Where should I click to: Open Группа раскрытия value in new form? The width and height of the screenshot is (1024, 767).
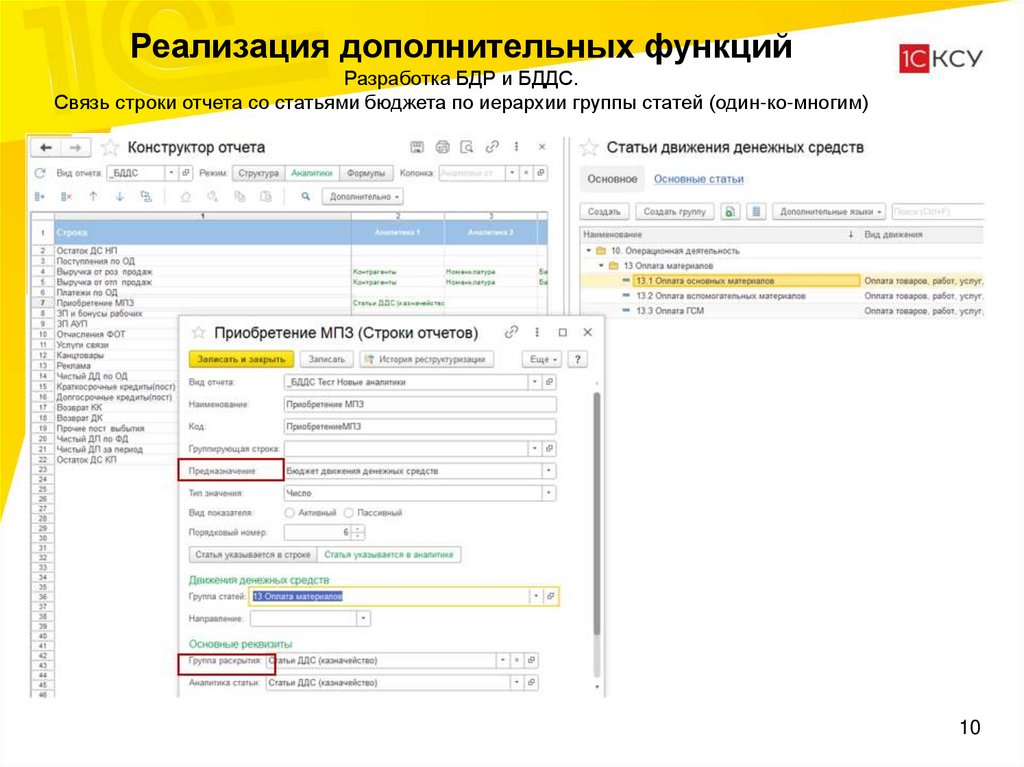click(x=531, y=661)
